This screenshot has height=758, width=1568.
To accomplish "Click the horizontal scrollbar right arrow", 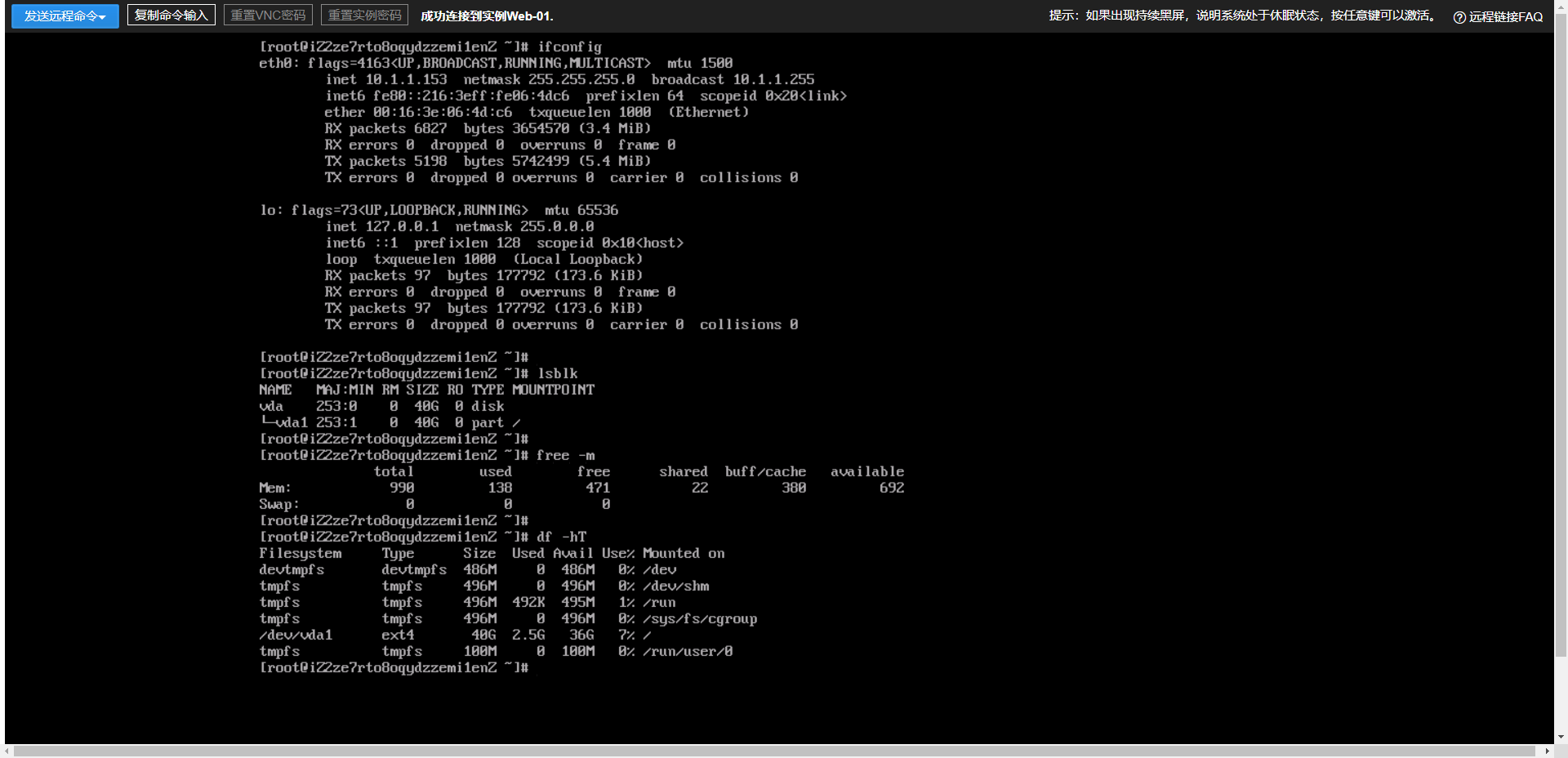I will (1547, 751).
